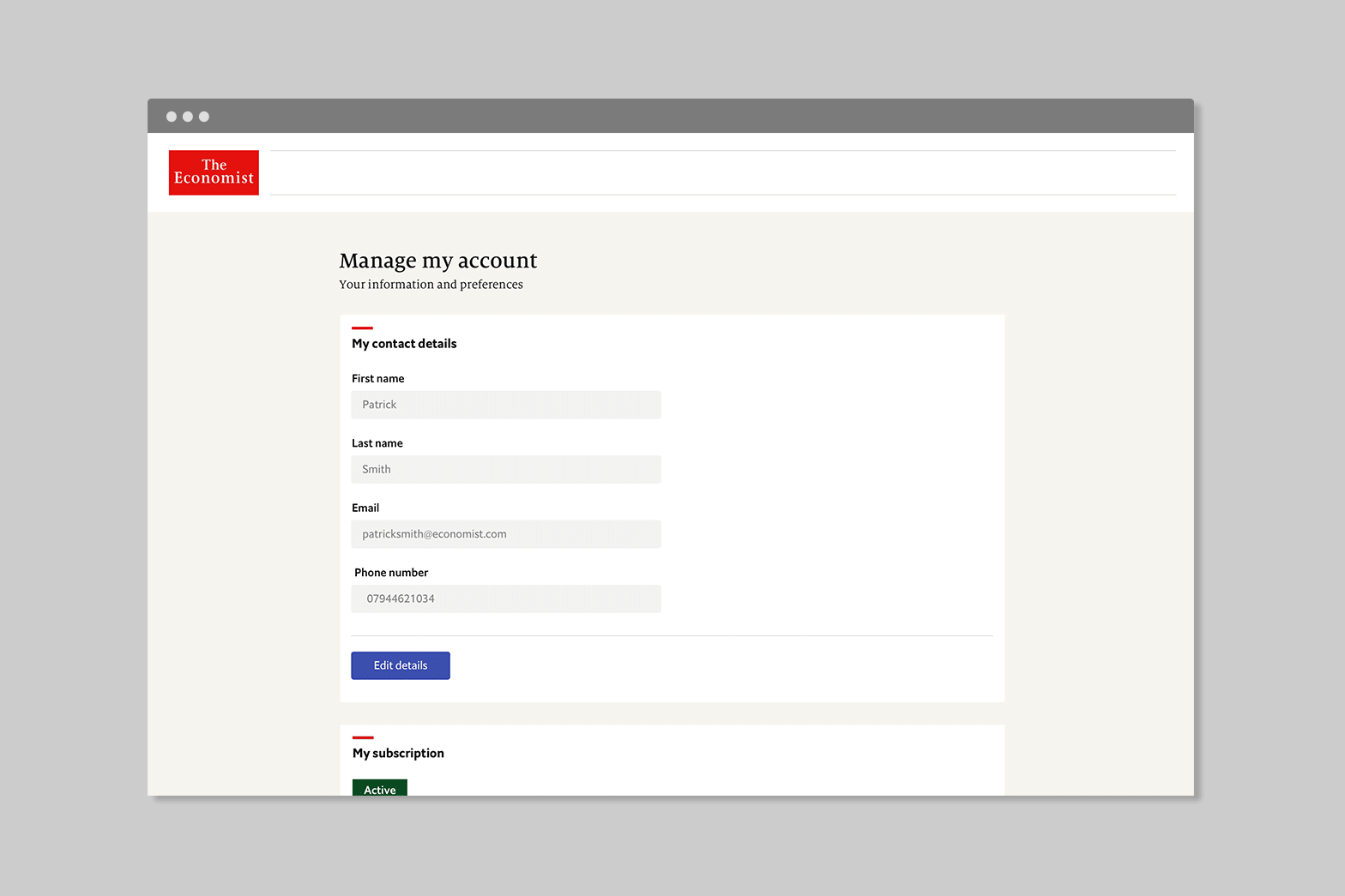Click the Phone number field showing 07944621034

click(x=505, y=598)
